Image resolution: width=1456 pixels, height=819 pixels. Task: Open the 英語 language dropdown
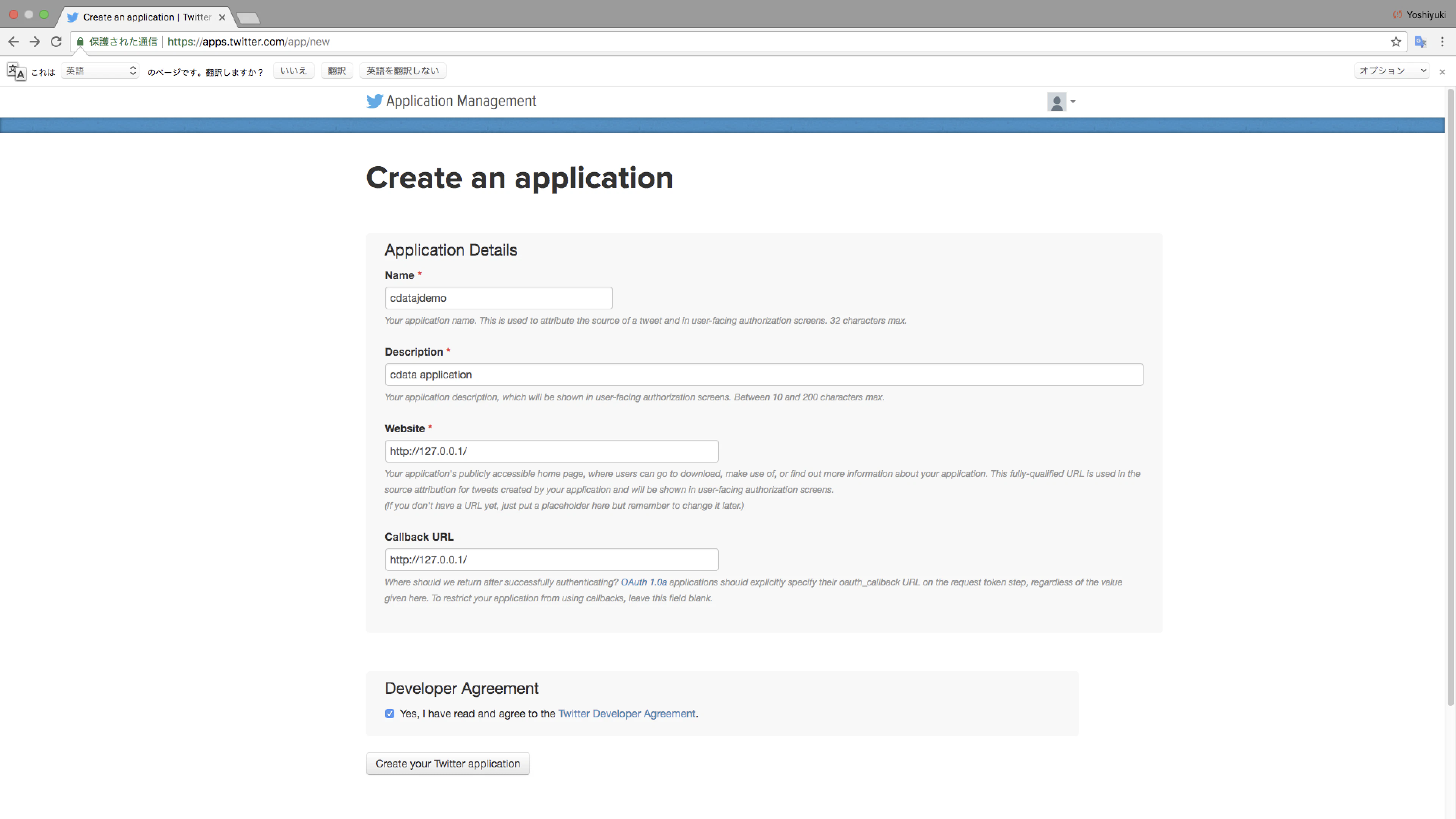(100, 71)
